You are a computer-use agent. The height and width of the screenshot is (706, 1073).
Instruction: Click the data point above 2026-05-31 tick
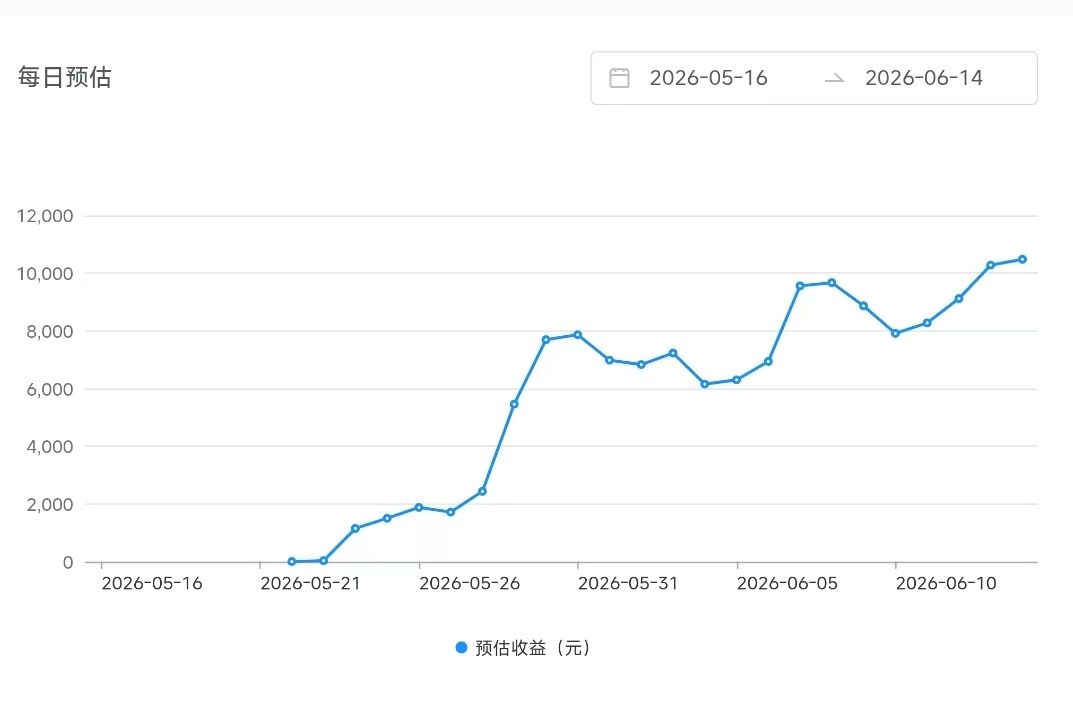pos(578,335)
